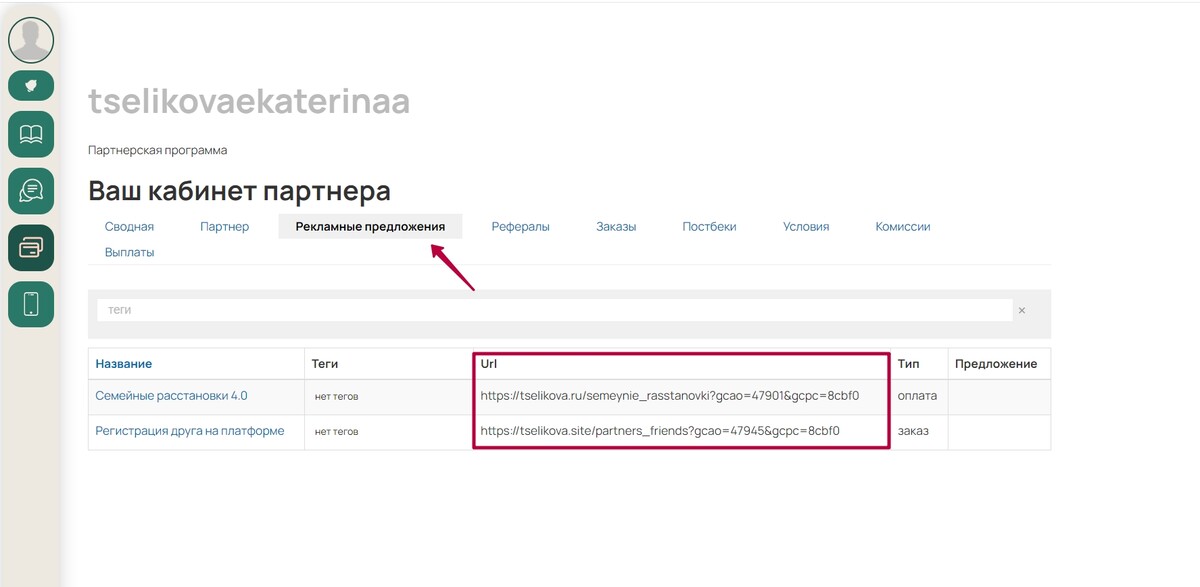This screenshot has height=587, width=1200.
Task: Switch to the Сводная tab
Action: 129,227
